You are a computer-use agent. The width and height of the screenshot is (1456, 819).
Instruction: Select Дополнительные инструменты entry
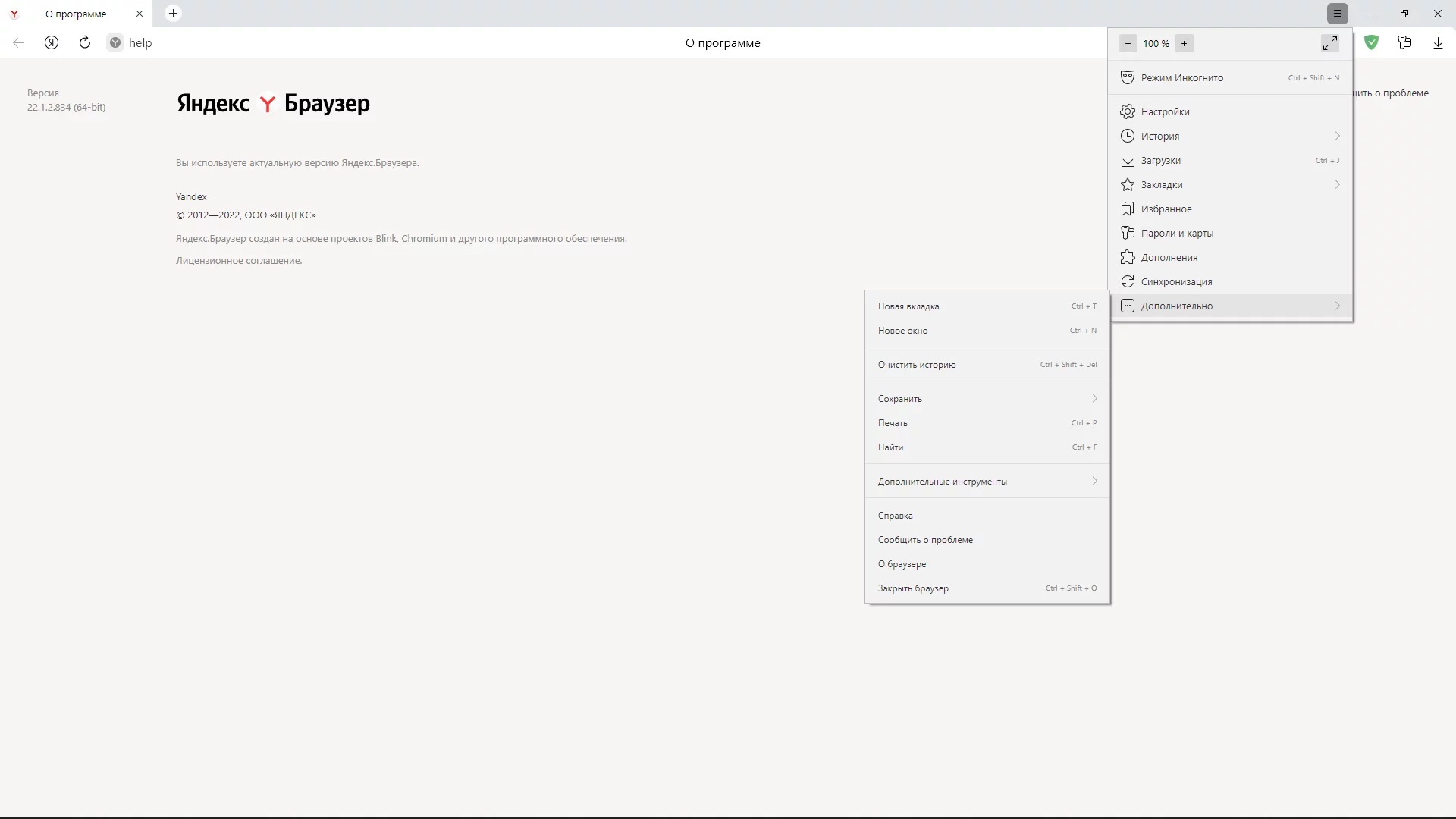click(x=987, y=482)
